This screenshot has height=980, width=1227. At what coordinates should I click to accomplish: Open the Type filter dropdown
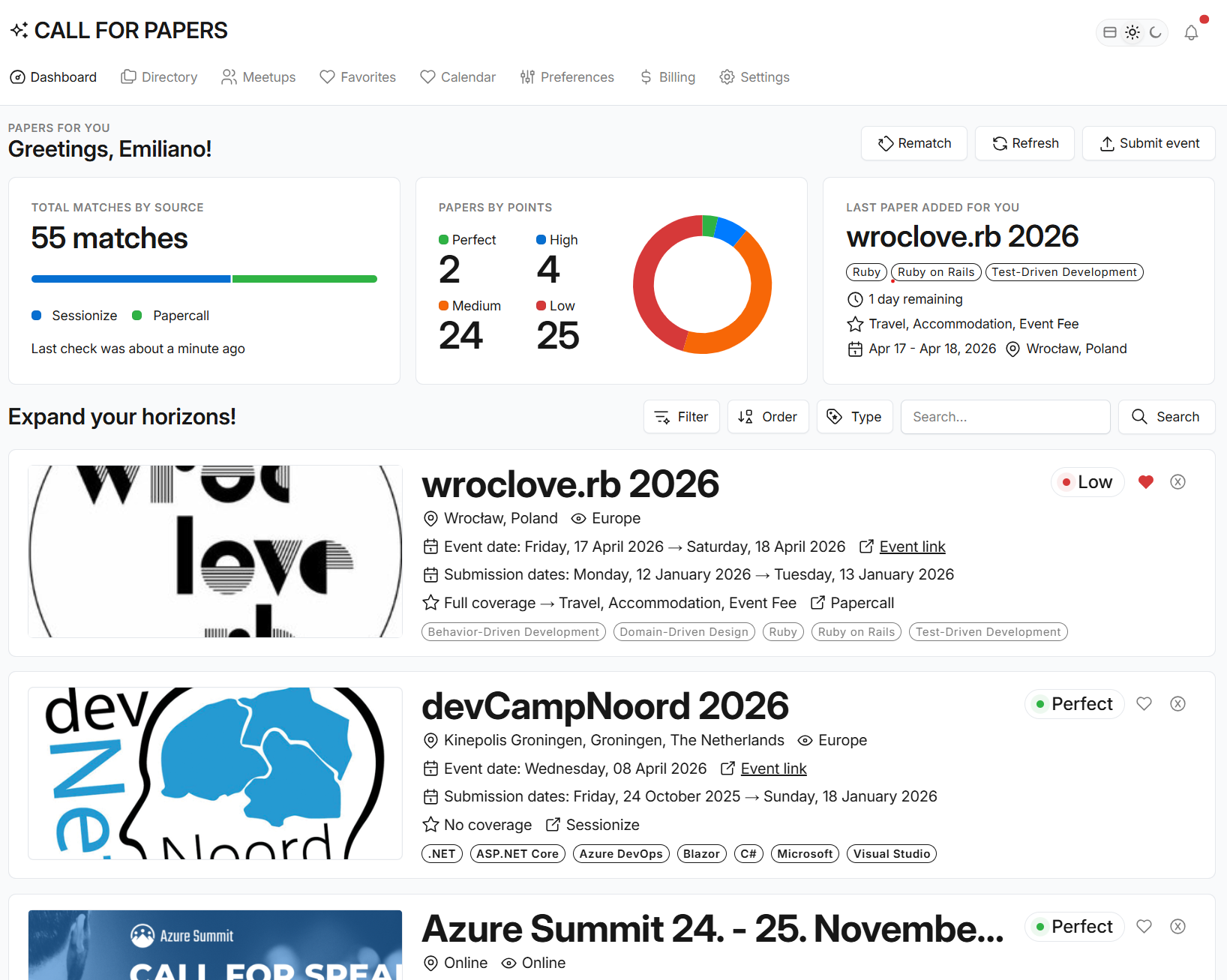(854, 416)
